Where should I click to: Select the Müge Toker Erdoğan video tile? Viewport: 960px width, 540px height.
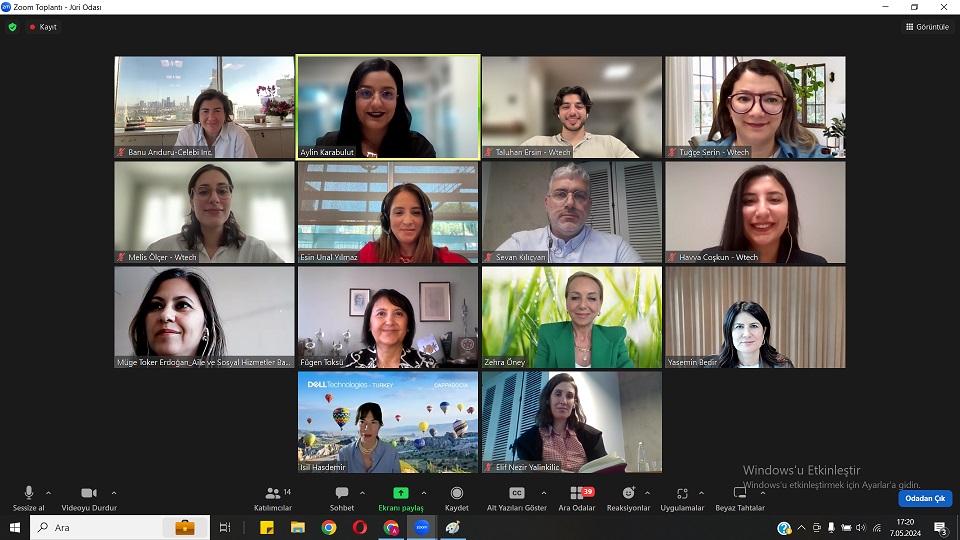pyautogui.click(x=204, y=317)
